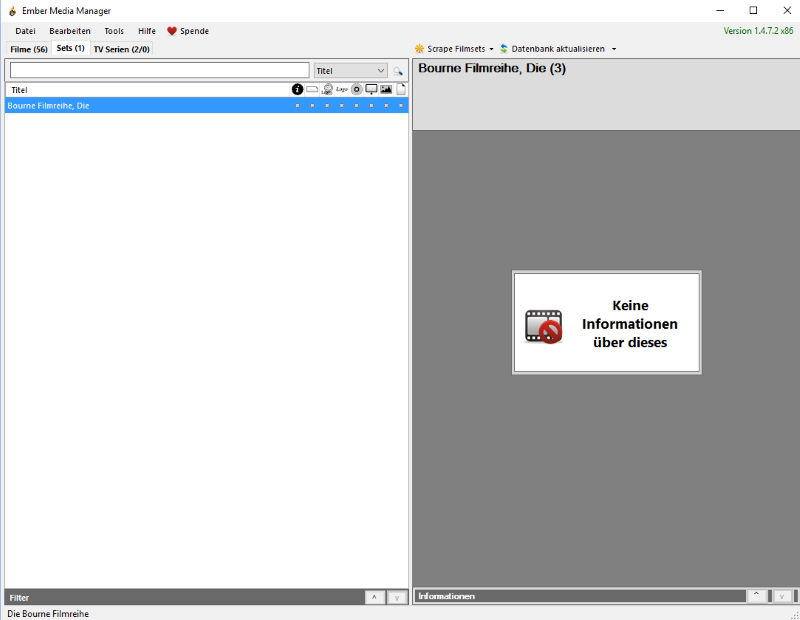This screenshot has height=620, width=800.
Task: Click the Banner column header icon
Action: (x=312, y=89)
